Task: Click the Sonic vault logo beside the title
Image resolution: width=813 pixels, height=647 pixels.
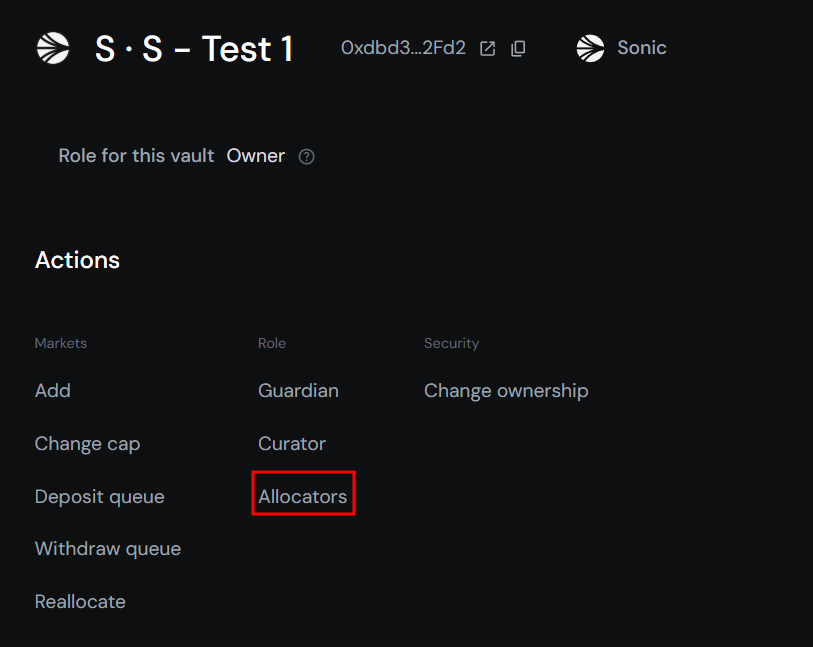Action: coord(53,48)
